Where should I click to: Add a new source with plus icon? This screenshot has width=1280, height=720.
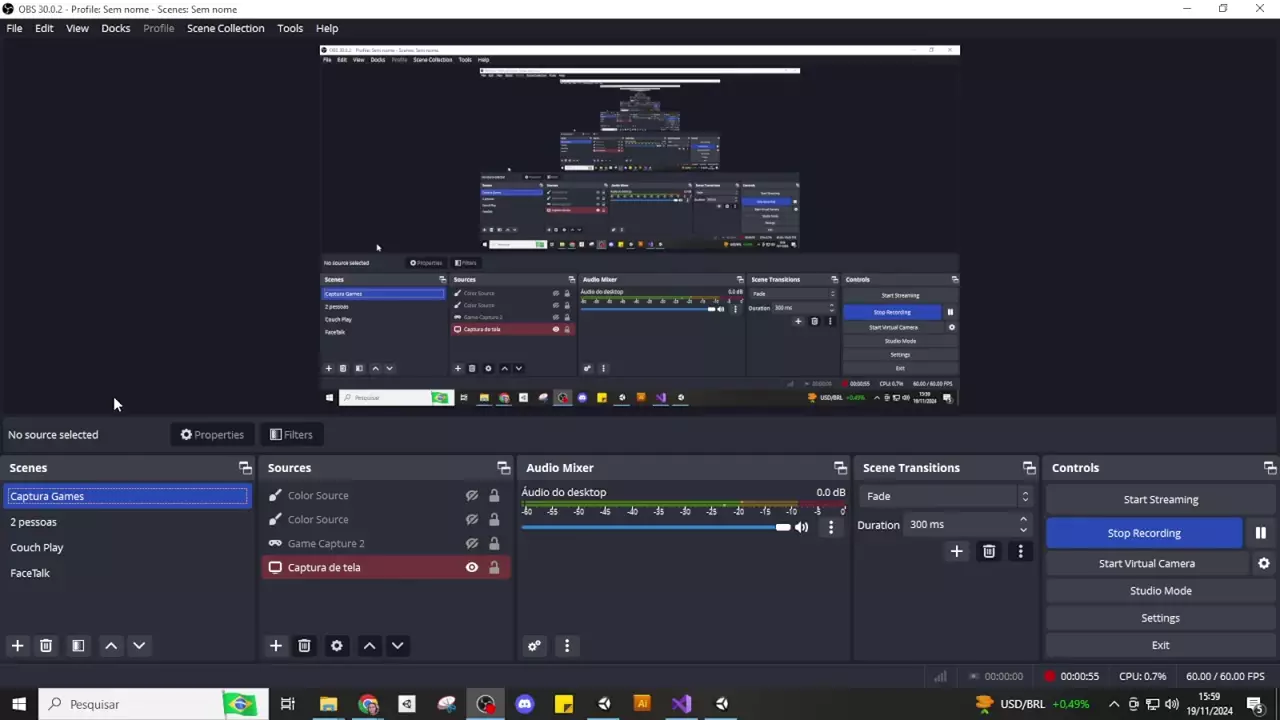(276, 646)
